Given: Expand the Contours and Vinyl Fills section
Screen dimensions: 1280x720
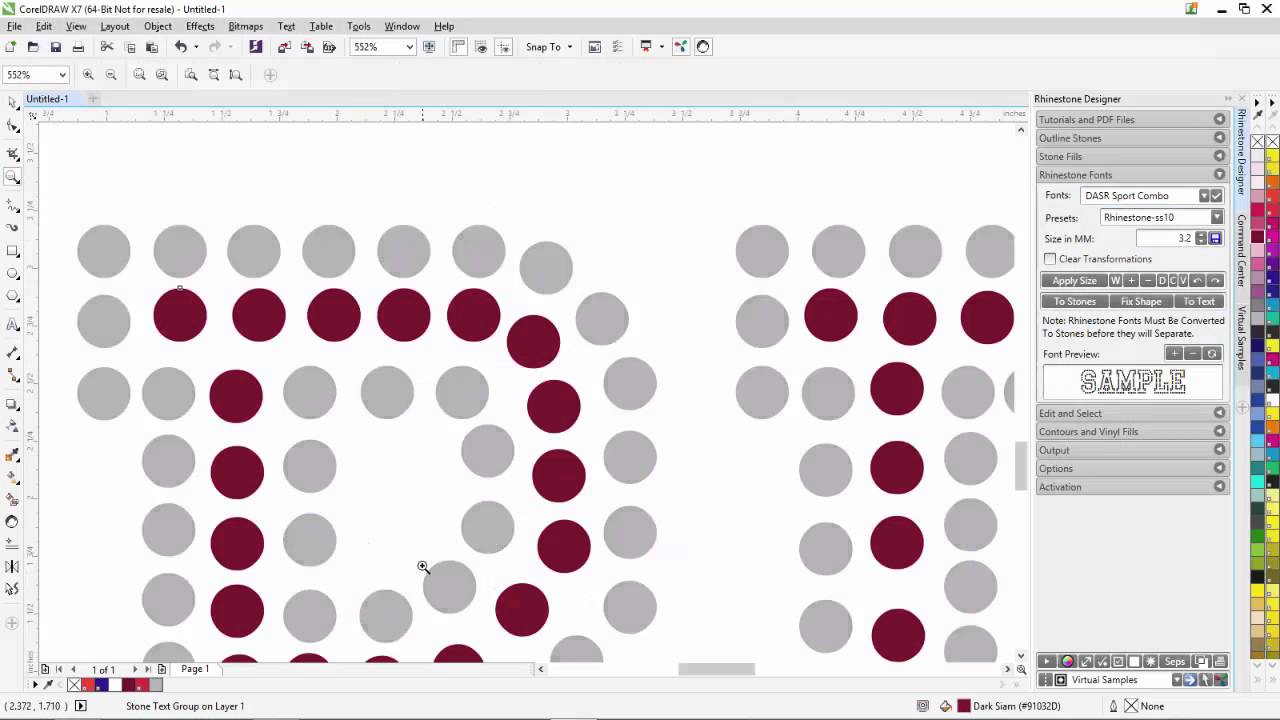Looking at the screenshot, I should coord(1132,432).
